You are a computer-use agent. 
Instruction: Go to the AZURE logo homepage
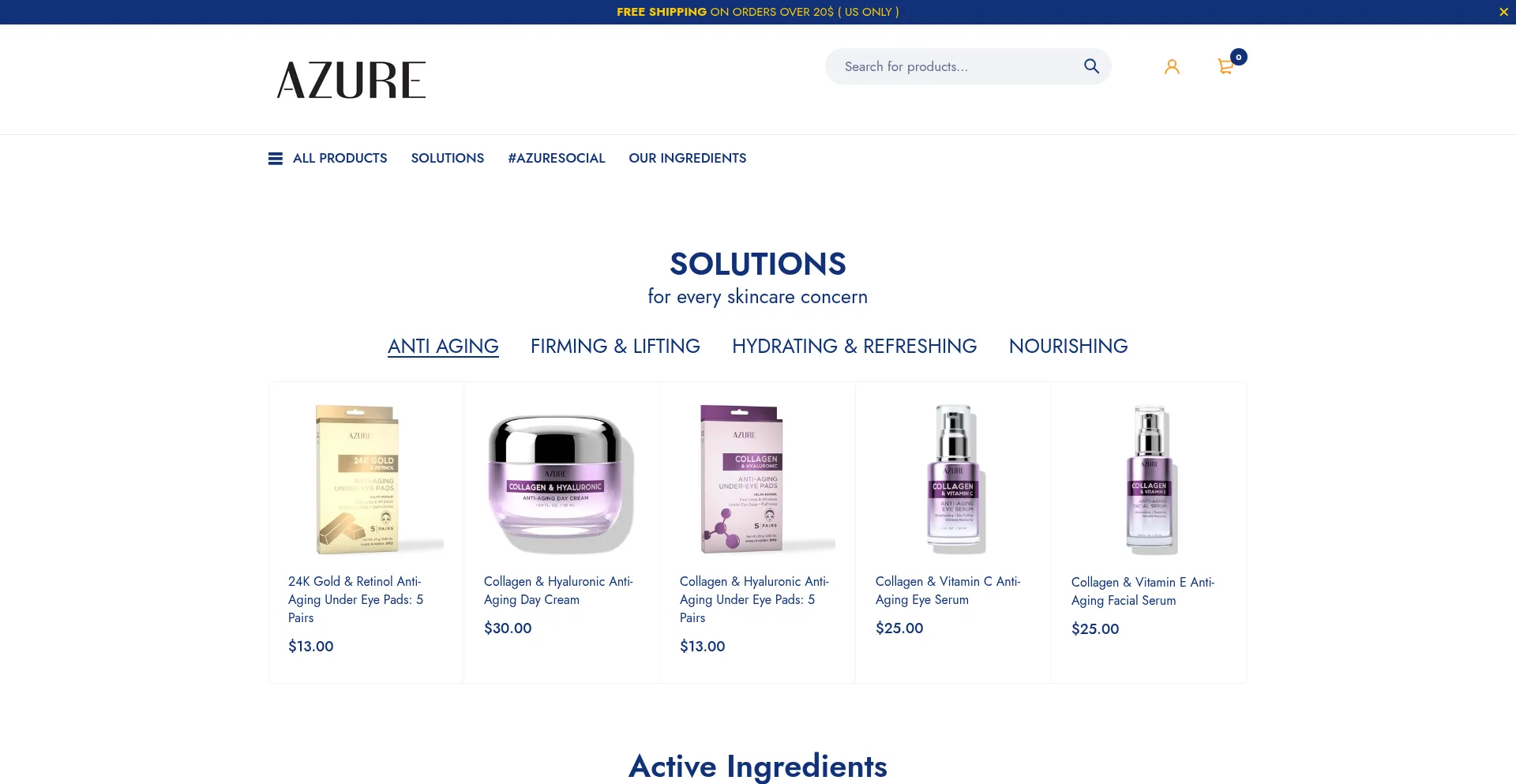pos(351,80)
